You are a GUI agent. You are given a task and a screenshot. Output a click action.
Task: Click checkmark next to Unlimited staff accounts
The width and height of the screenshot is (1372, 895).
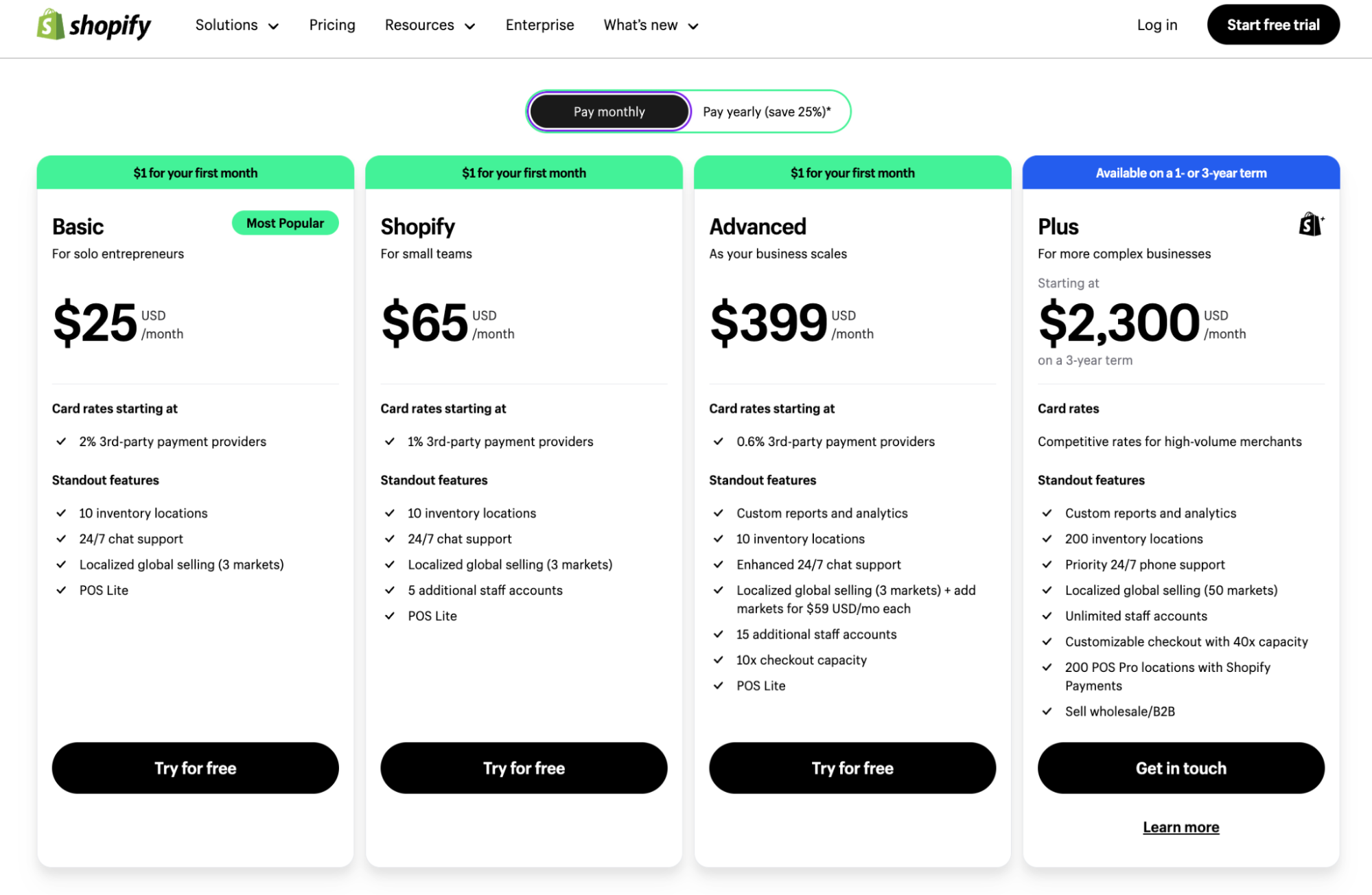[1047, 616]
